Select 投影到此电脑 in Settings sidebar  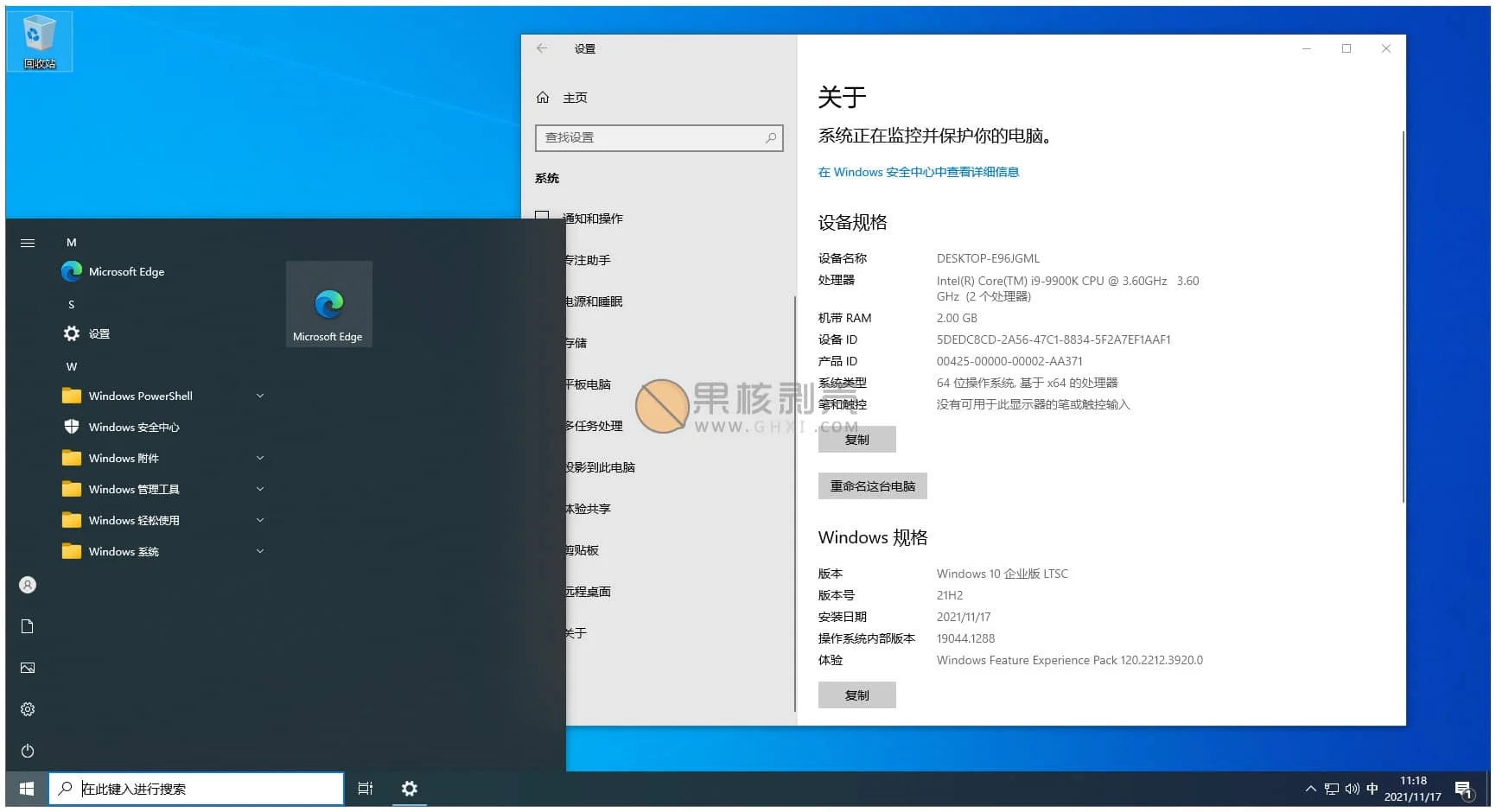601,467
